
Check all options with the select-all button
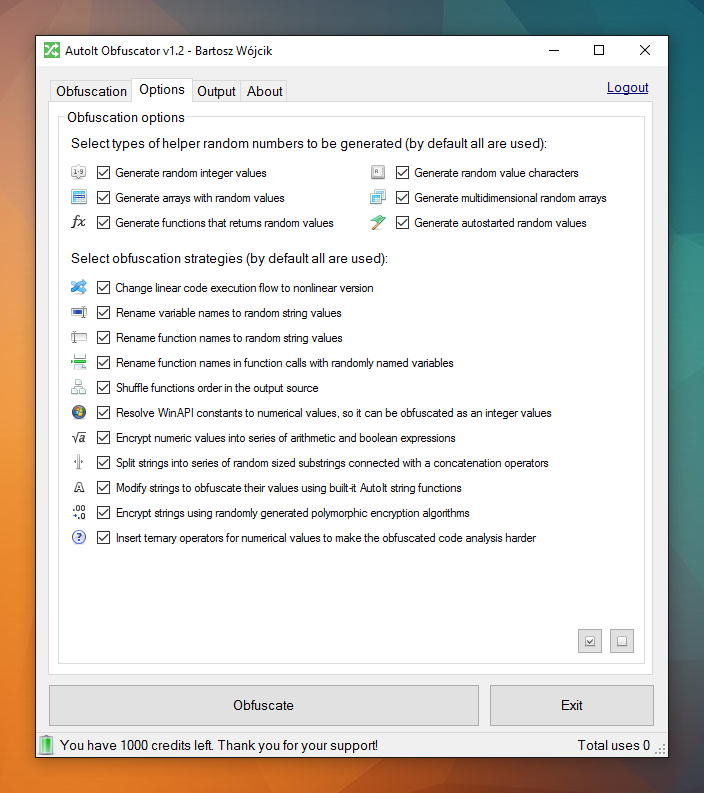point(590,641)
